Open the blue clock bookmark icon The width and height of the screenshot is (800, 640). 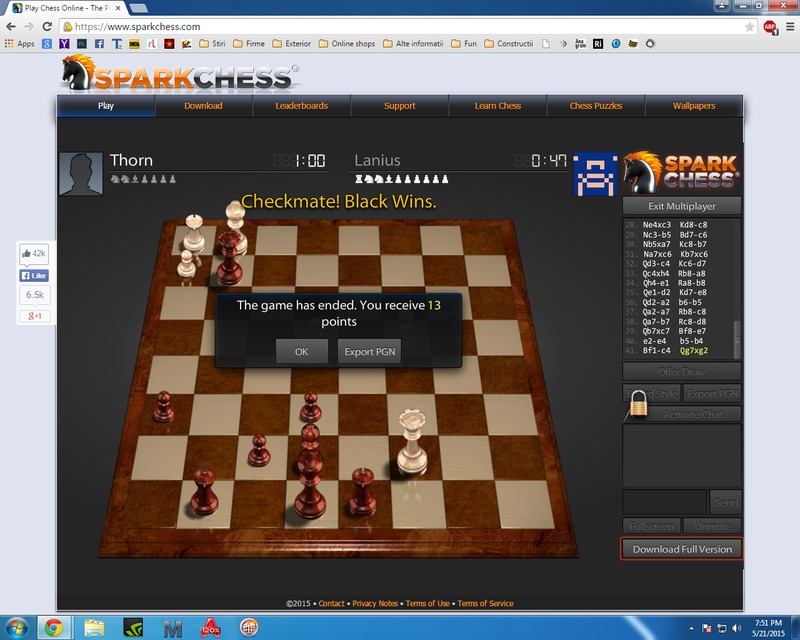[616, 44]
